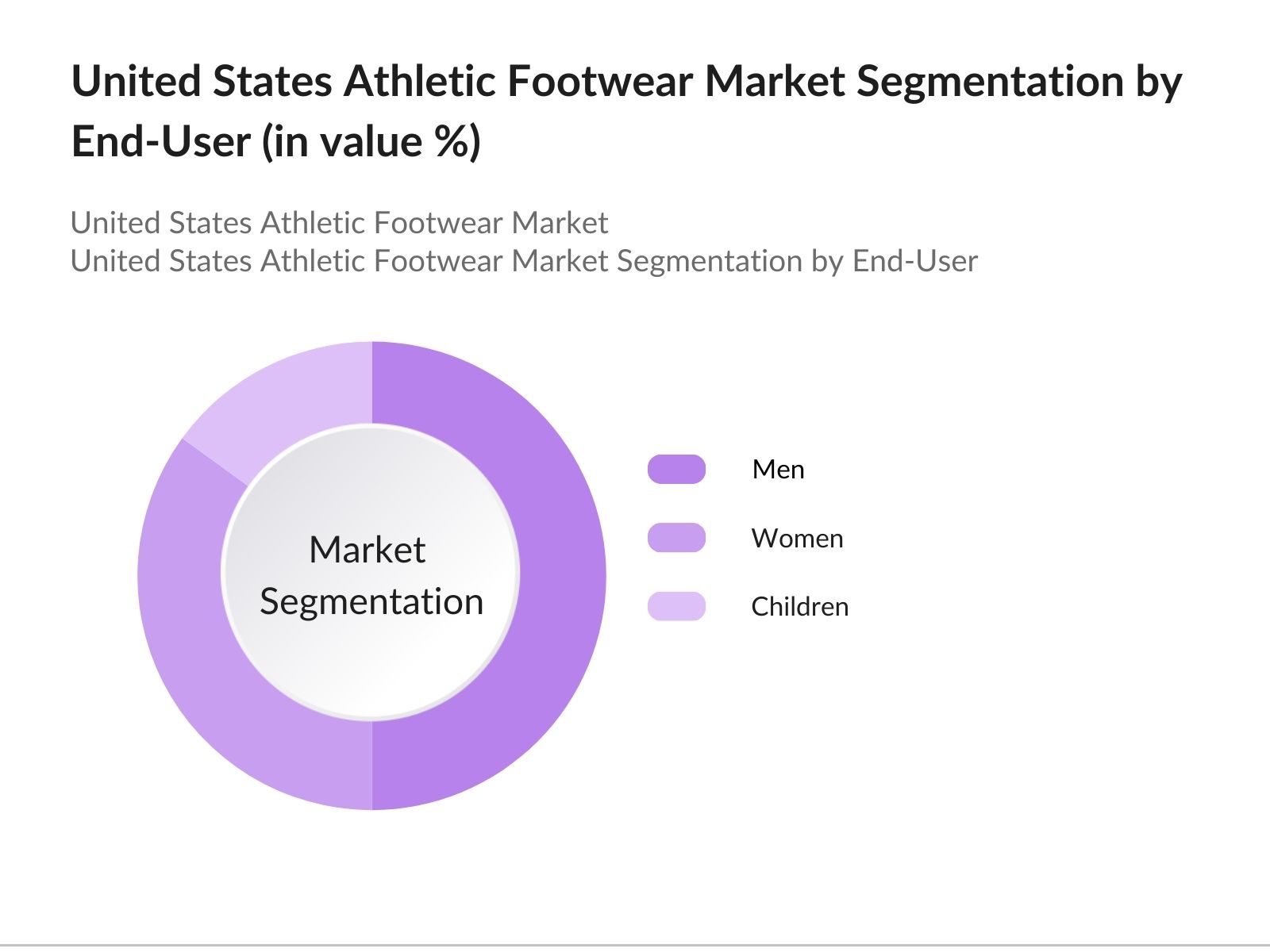Click the gray subtitle ending with 'Segmentation by End-User'

pos(524,261)
